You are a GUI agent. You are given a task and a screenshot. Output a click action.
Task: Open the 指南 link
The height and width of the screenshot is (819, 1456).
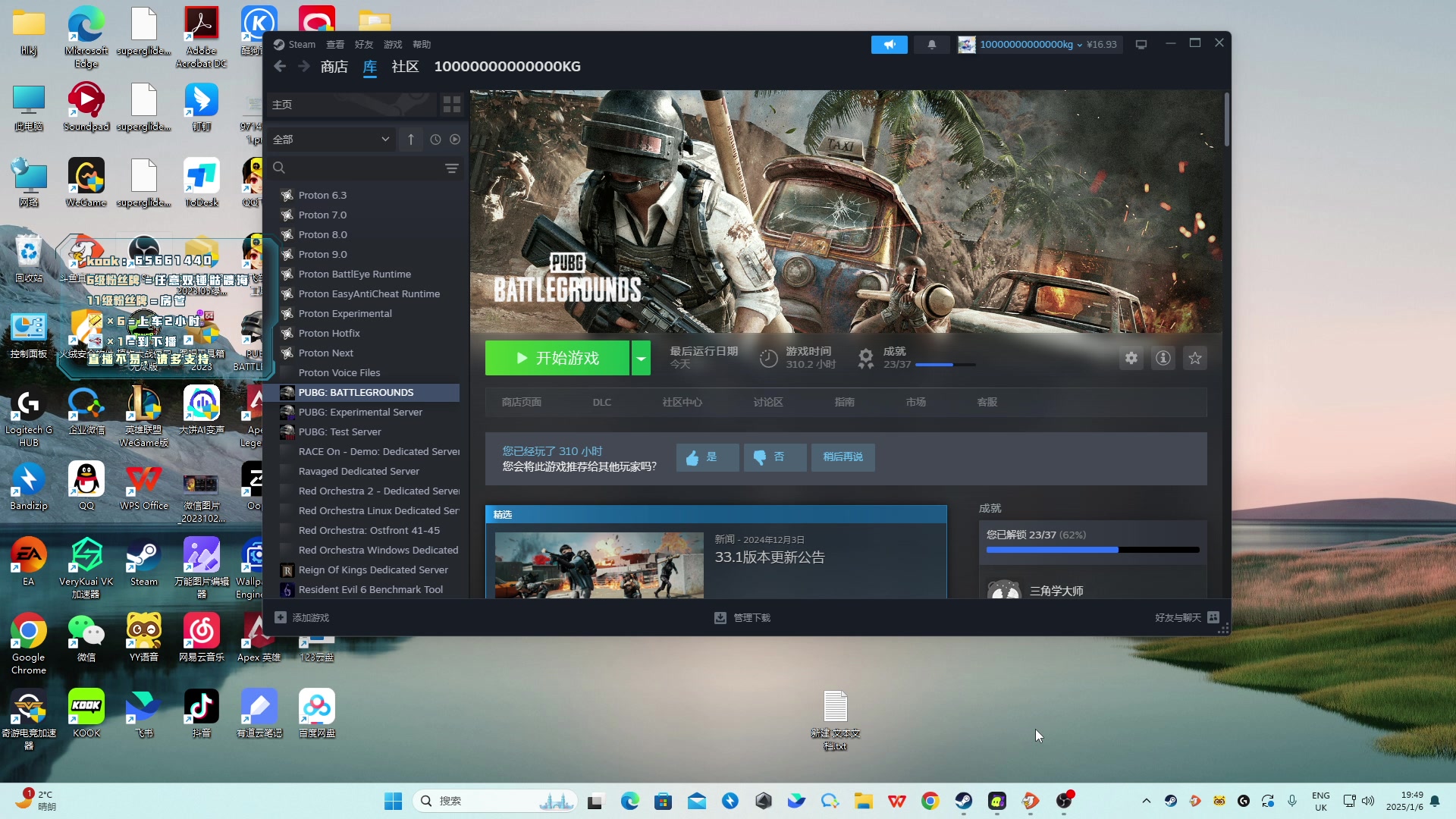(x=845, y=403)
